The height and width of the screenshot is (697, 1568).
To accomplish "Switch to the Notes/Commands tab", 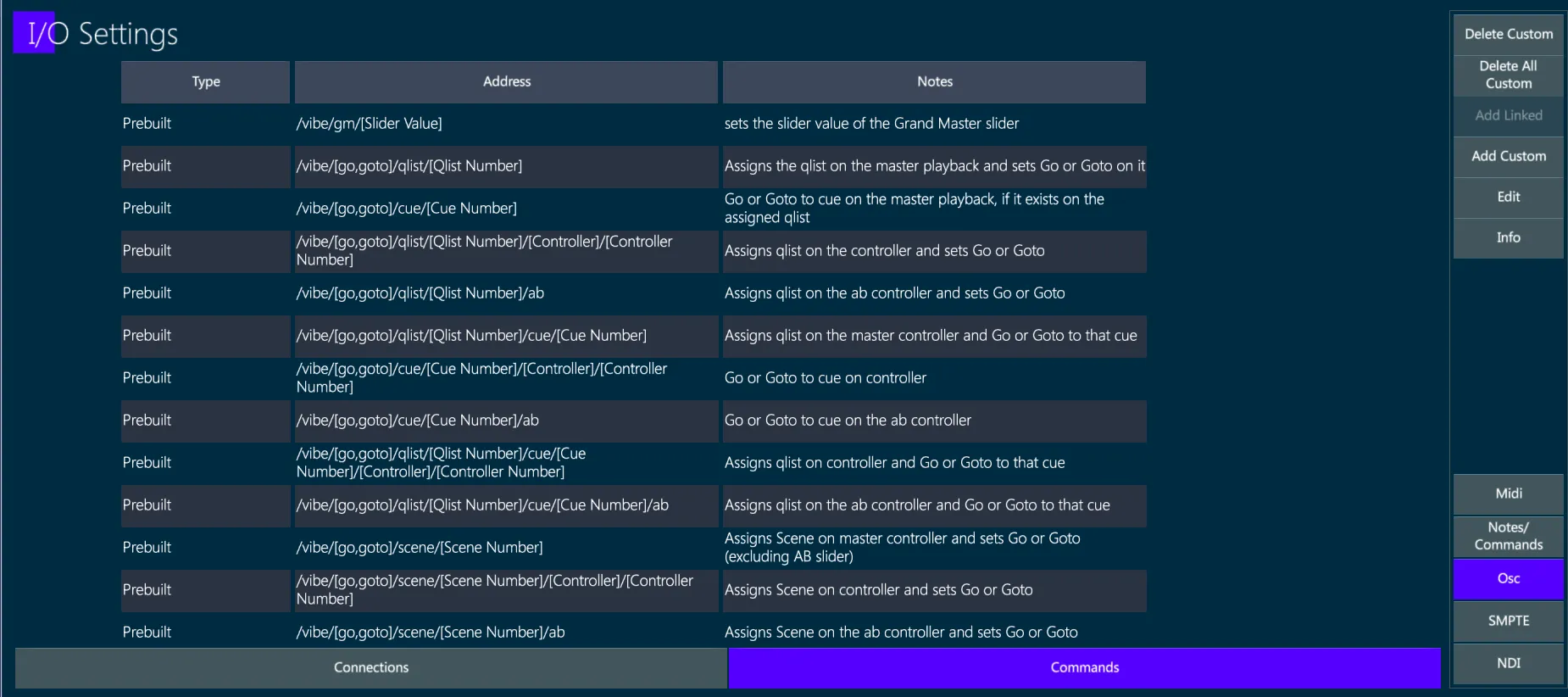I will [1508, 536].
